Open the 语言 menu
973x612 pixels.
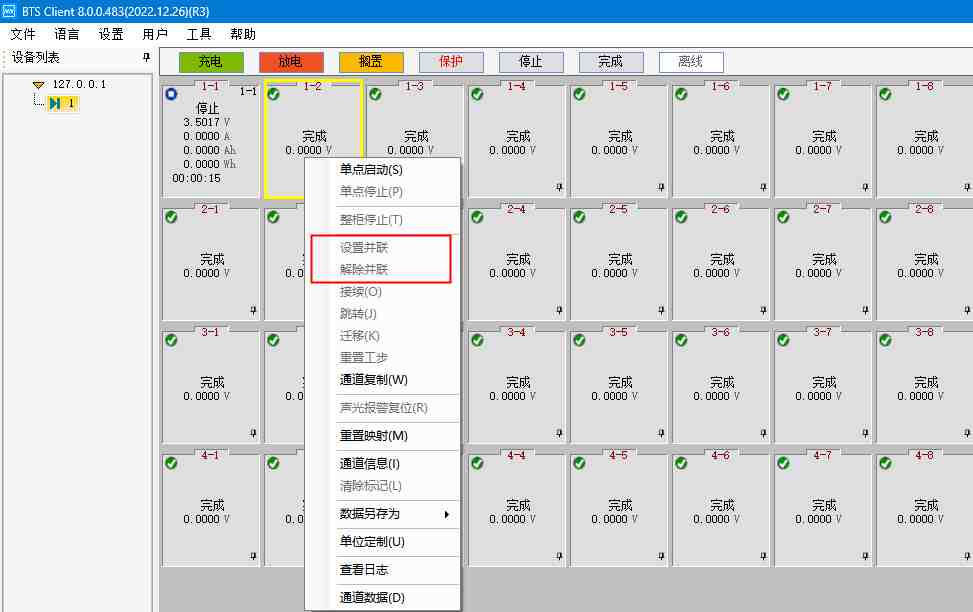[67, 34]
